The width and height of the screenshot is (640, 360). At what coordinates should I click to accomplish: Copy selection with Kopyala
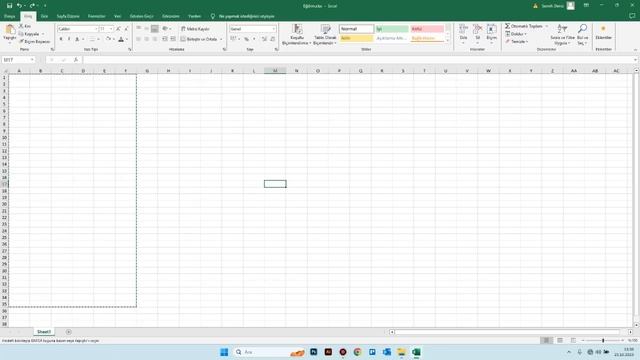point(31,34)
